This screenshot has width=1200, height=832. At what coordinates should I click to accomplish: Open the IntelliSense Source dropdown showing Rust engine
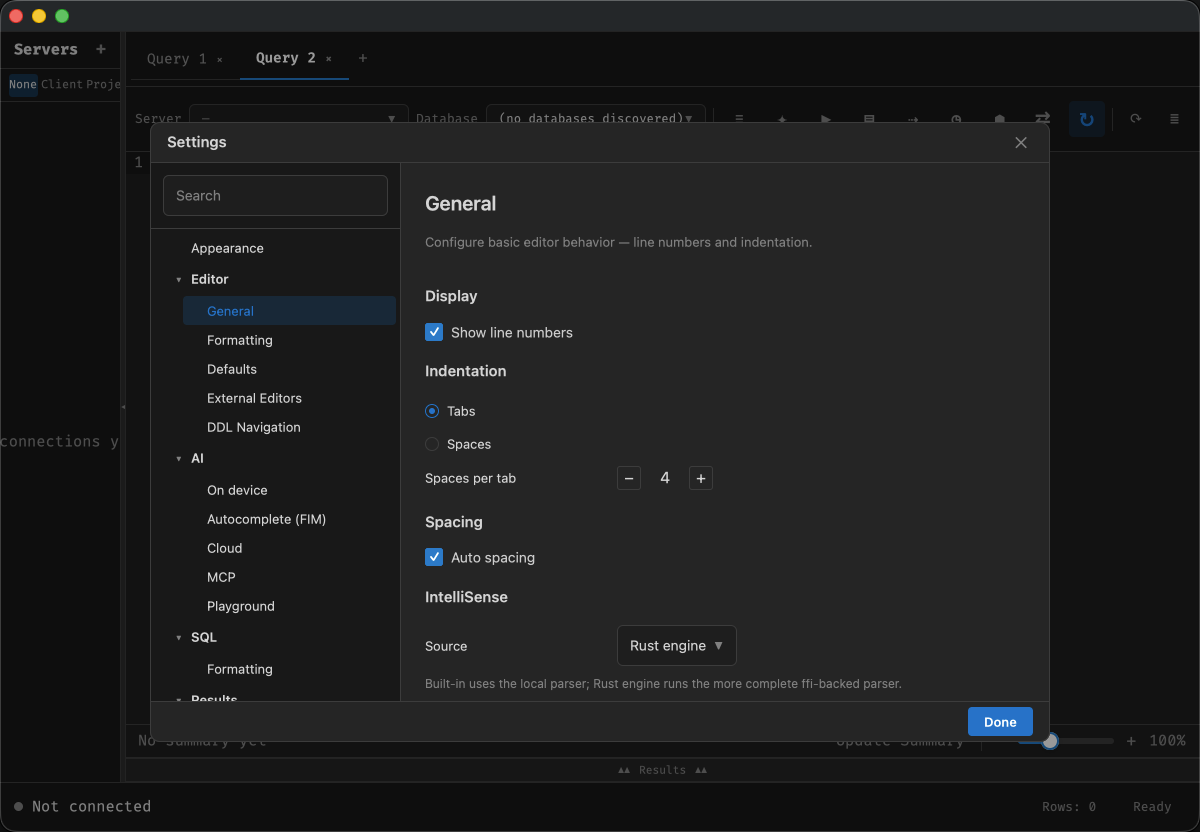pos(677,646)
